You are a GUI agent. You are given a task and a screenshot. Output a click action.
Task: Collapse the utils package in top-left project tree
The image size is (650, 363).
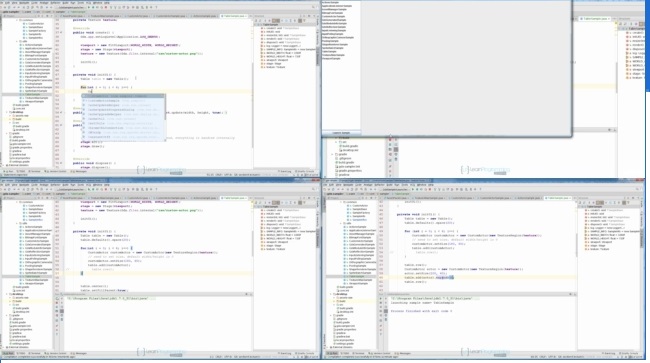click(17, 41)
